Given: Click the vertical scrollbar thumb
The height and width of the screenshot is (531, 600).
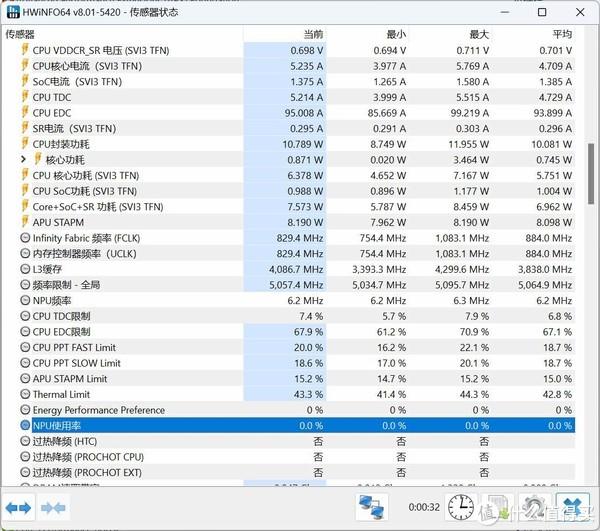Looking at the screenshot, I should (x=591, y=174).
